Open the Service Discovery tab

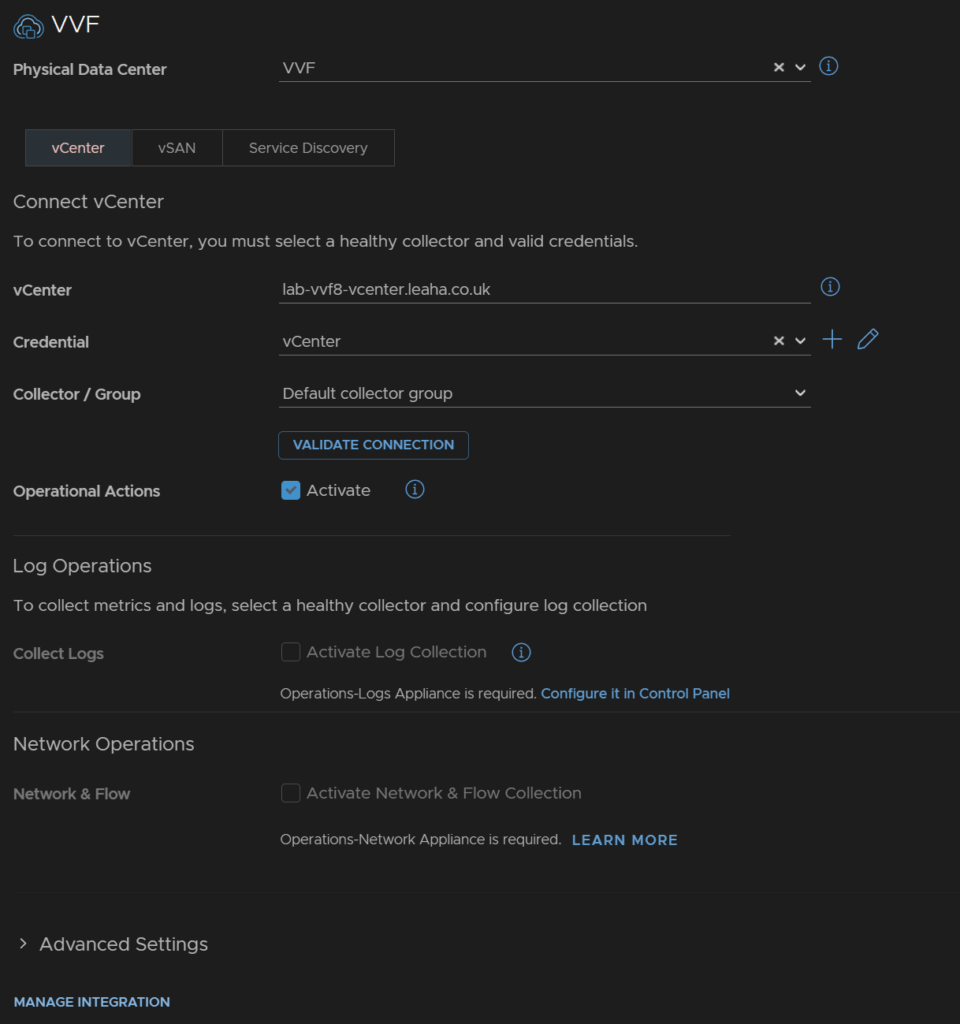tap(308, 148)
